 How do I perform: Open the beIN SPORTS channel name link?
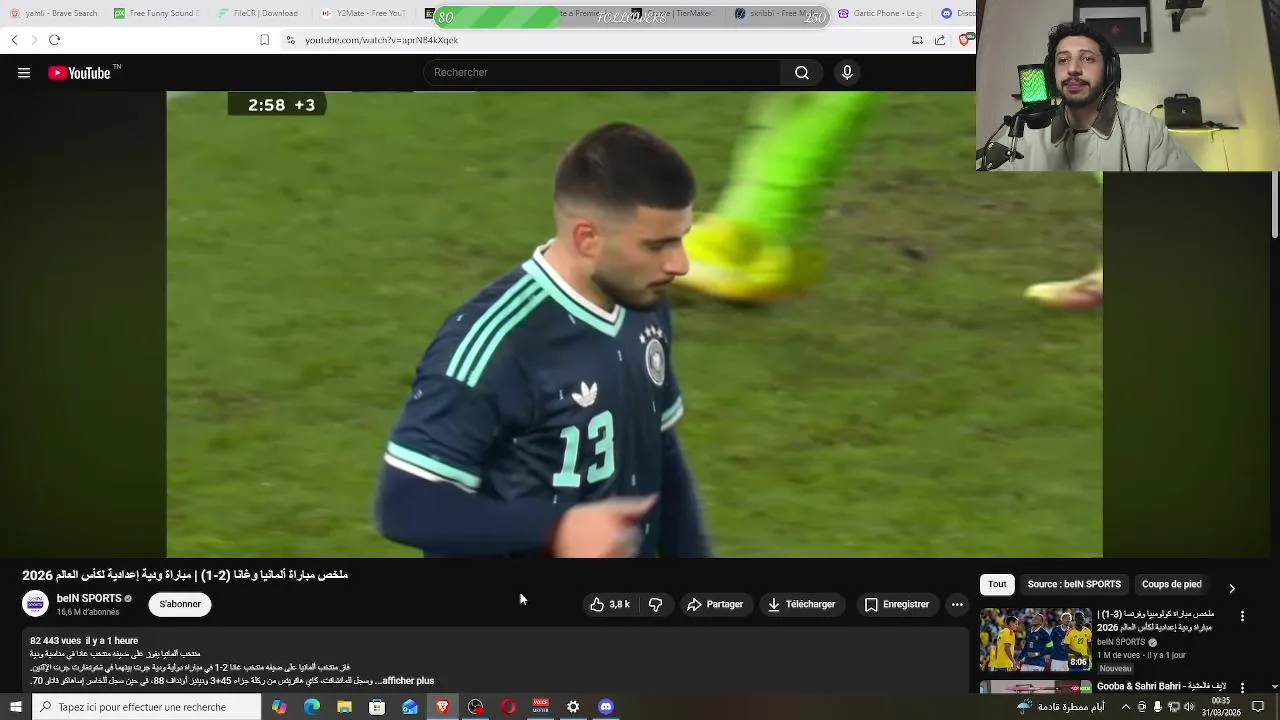pos(89,598)
